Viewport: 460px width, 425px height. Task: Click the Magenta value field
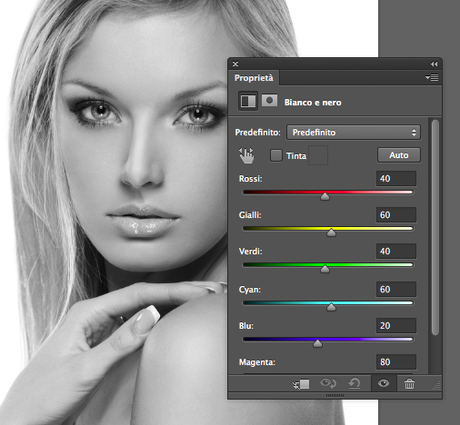coord(396,362)
